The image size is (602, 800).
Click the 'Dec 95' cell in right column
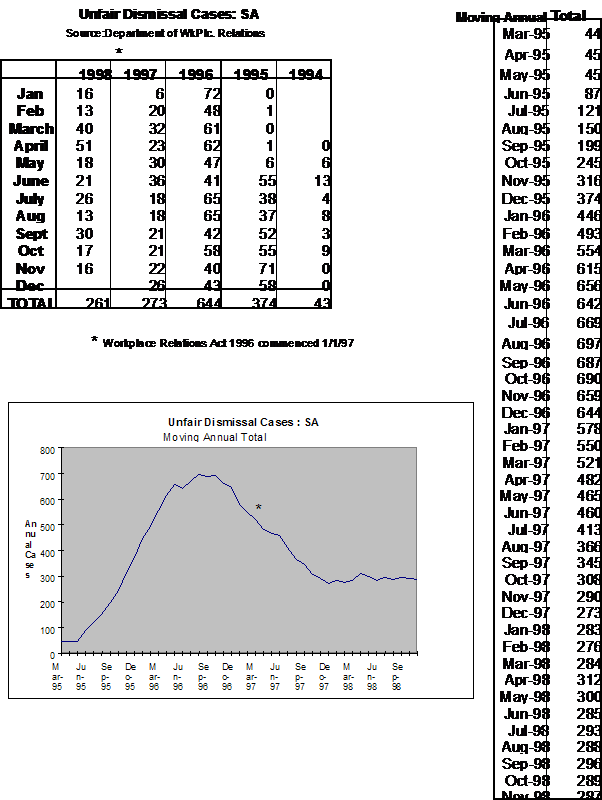[x=523, y=198]
